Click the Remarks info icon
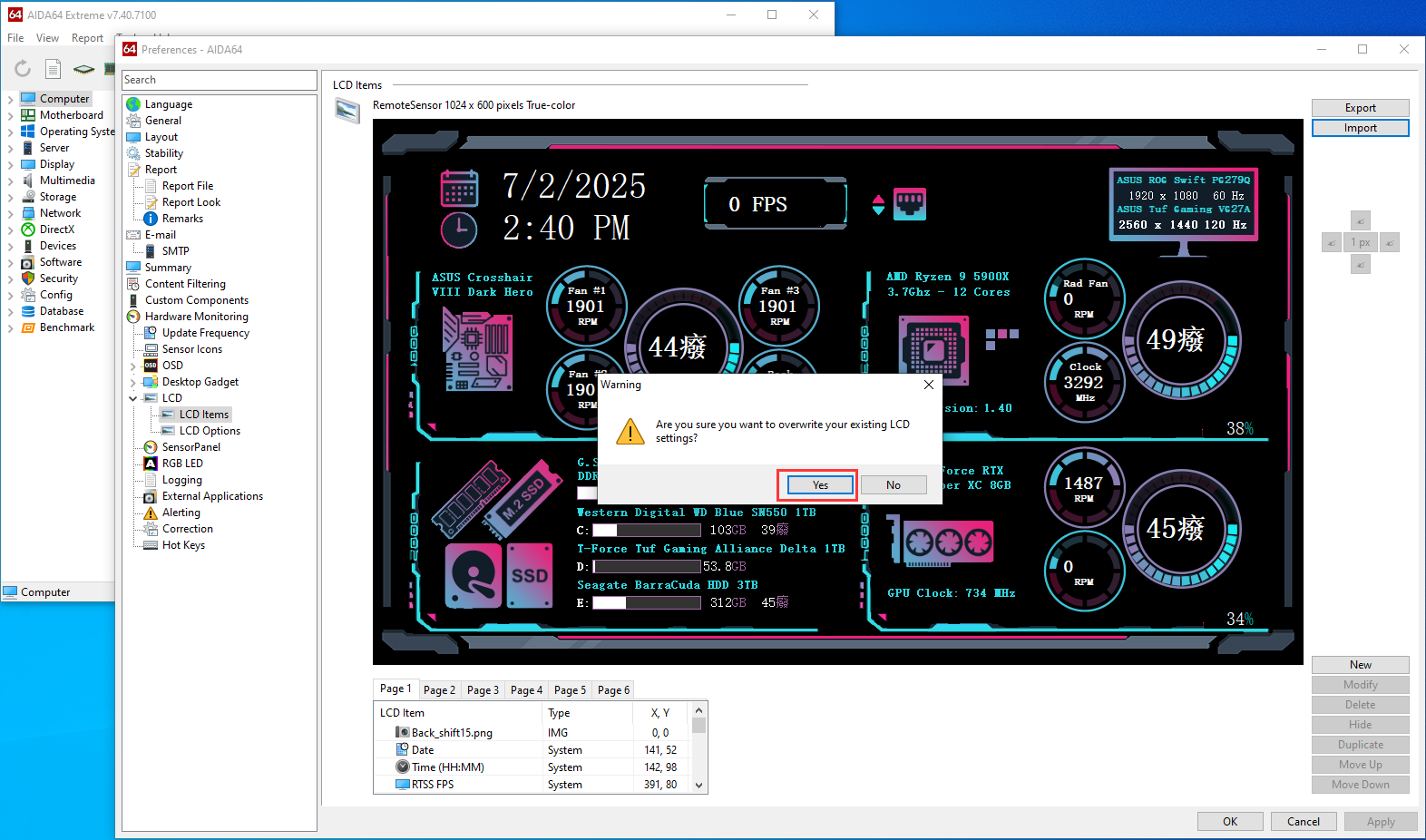This screenshot has height=840, width=1426. (151, 219)
